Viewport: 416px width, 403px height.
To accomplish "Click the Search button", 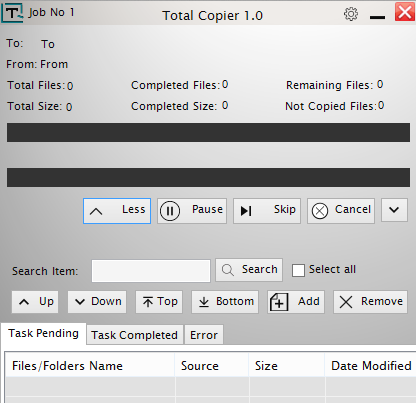I will pos(249,270).
